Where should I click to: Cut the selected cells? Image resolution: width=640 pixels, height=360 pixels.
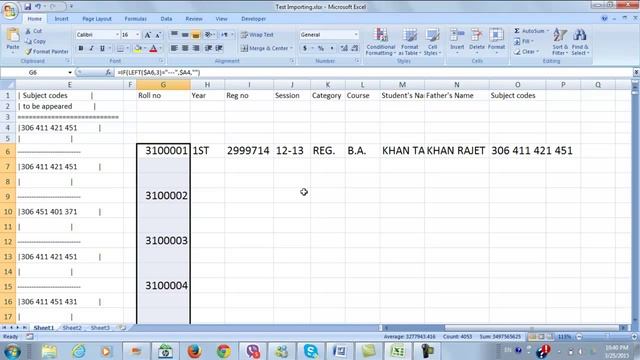point(33,31)
